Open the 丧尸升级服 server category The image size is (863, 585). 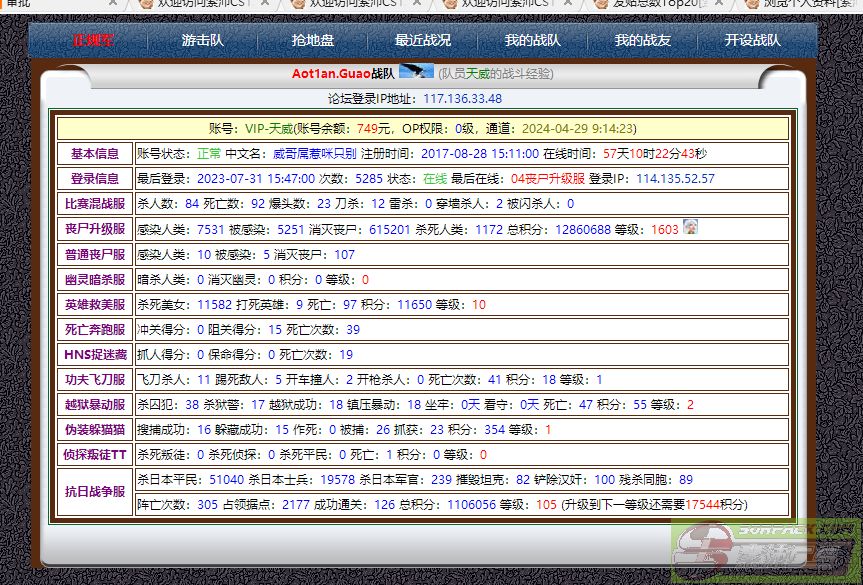[x=95, y=229]
